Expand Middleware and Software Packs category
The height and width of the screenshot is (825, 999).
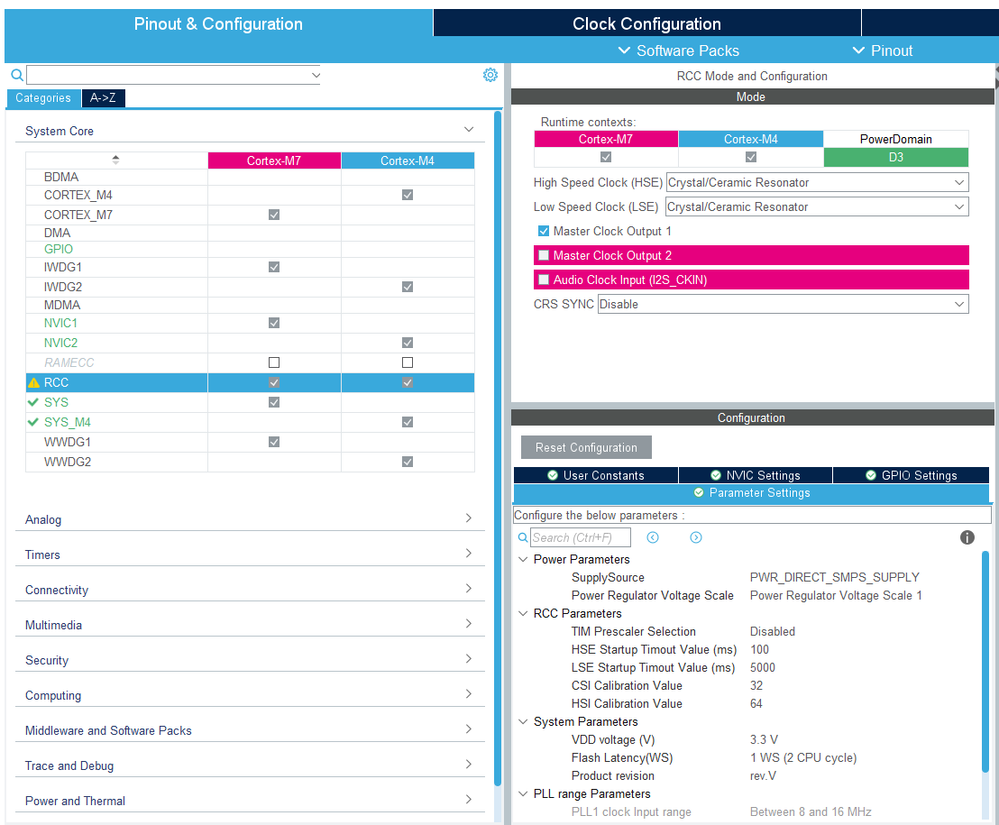[x=469, y=729]
